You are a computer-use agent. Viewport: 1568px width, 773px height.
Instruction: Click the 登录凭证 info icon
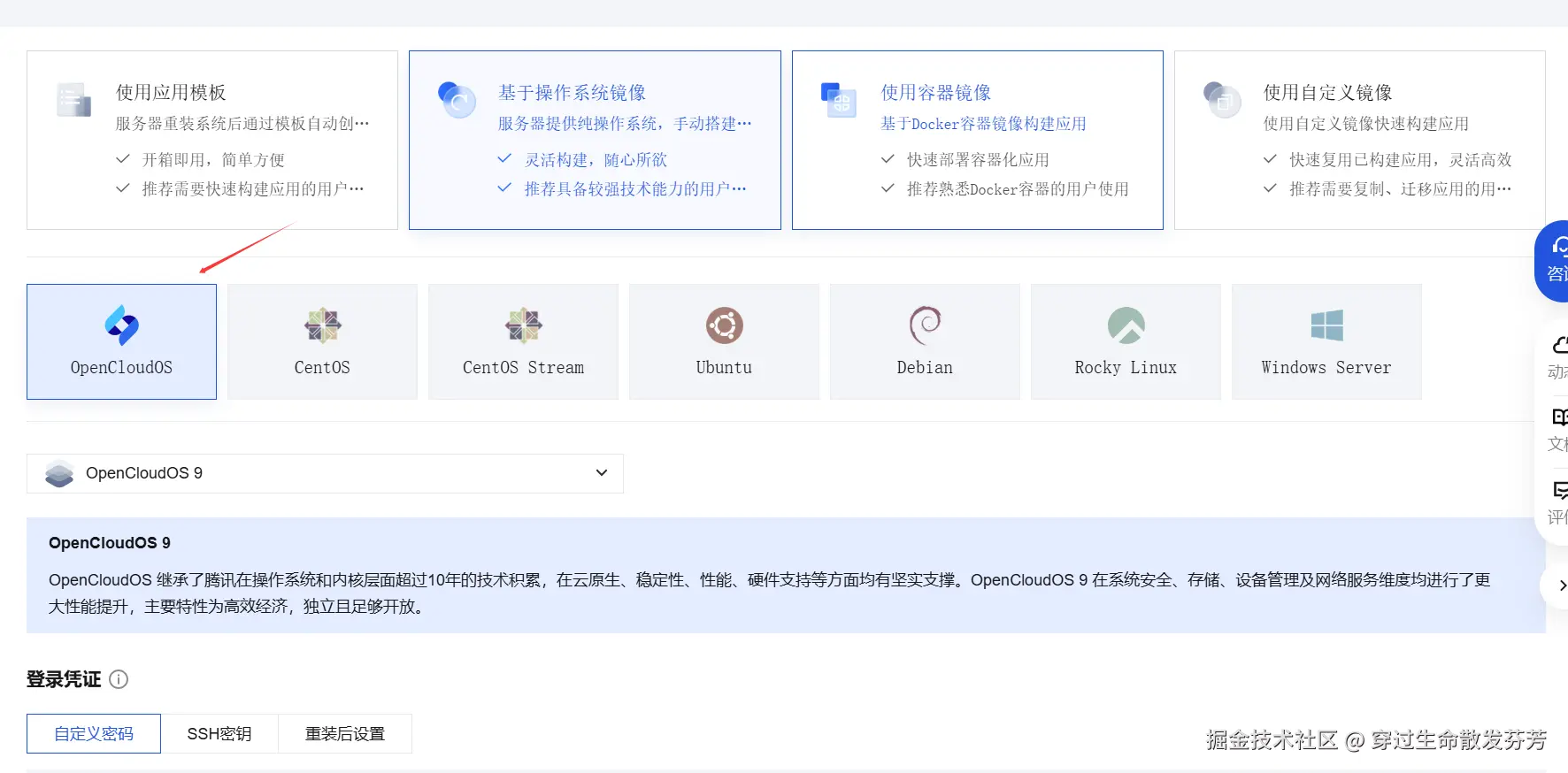(x=119, y=679)
